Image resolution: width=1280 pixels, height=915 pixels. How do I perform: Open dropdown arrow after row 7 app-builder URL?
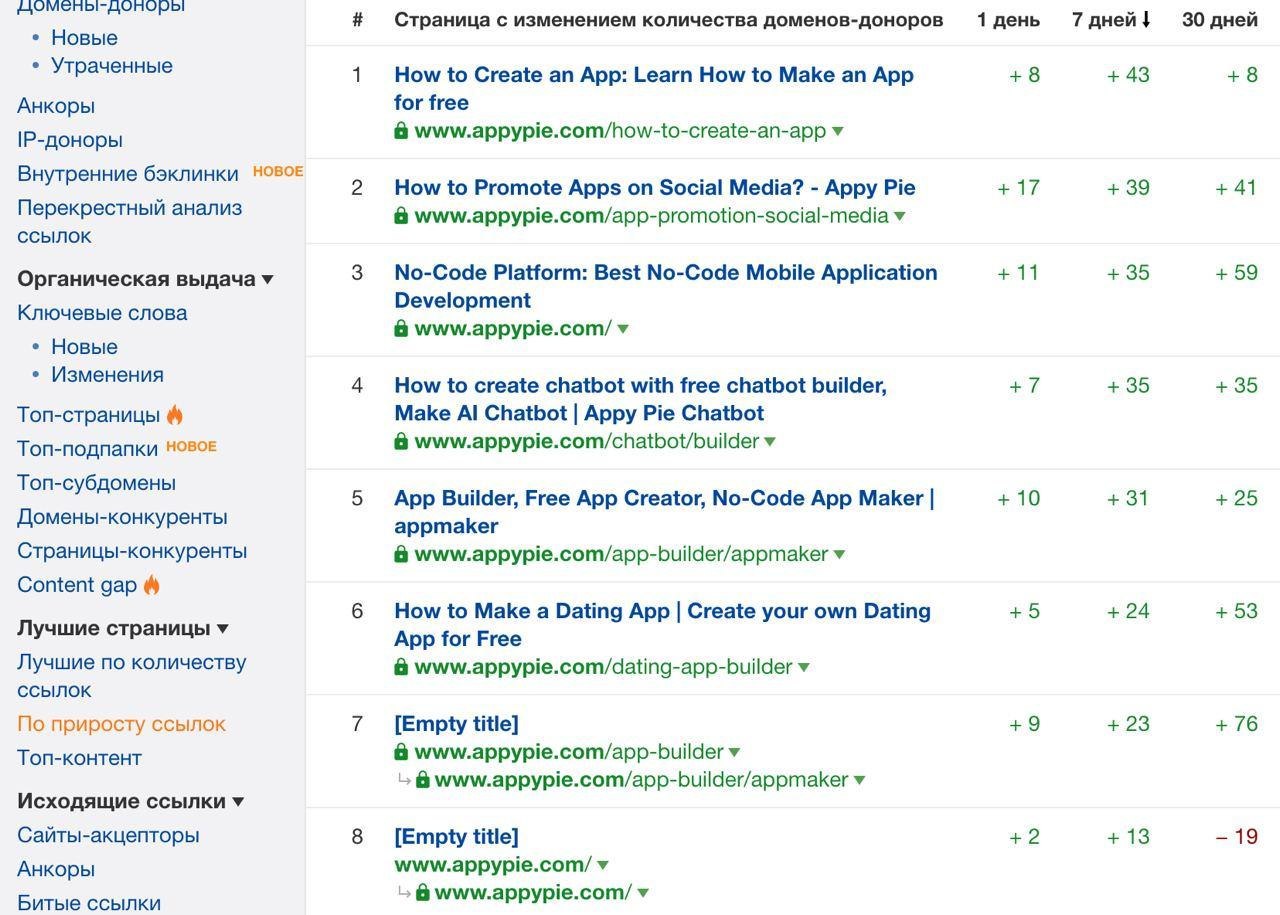tap(735, 753)
